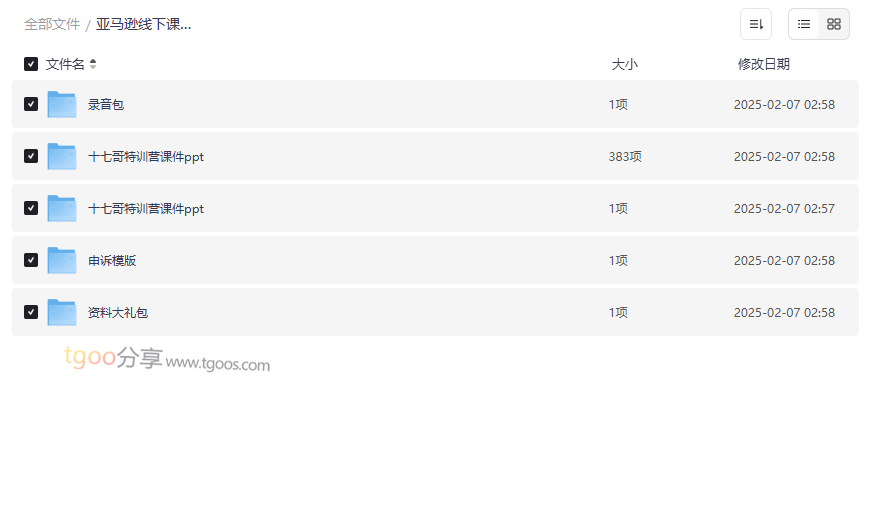This screenshot has height=514, width=874.
Task: Sort by the 修改日期 column header
Action: [764, 64]
